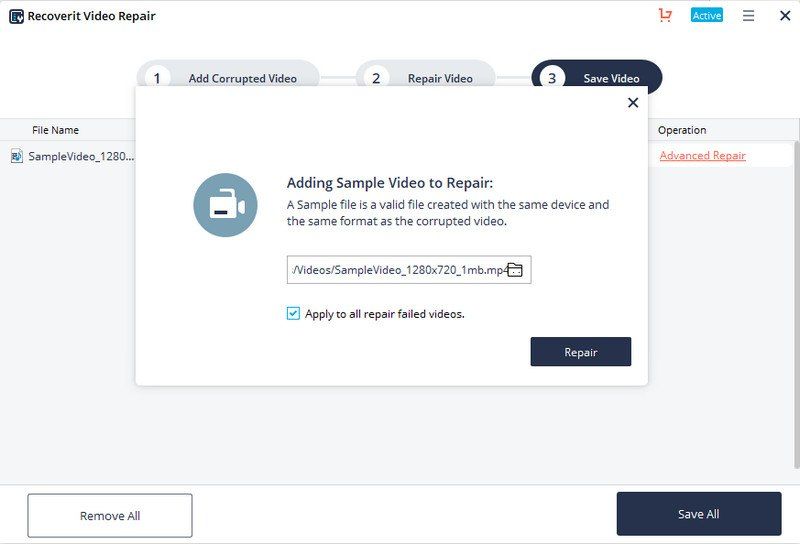Click the Advanced Repair link
Screen dimensions: 800x544
tap(703, 155)
